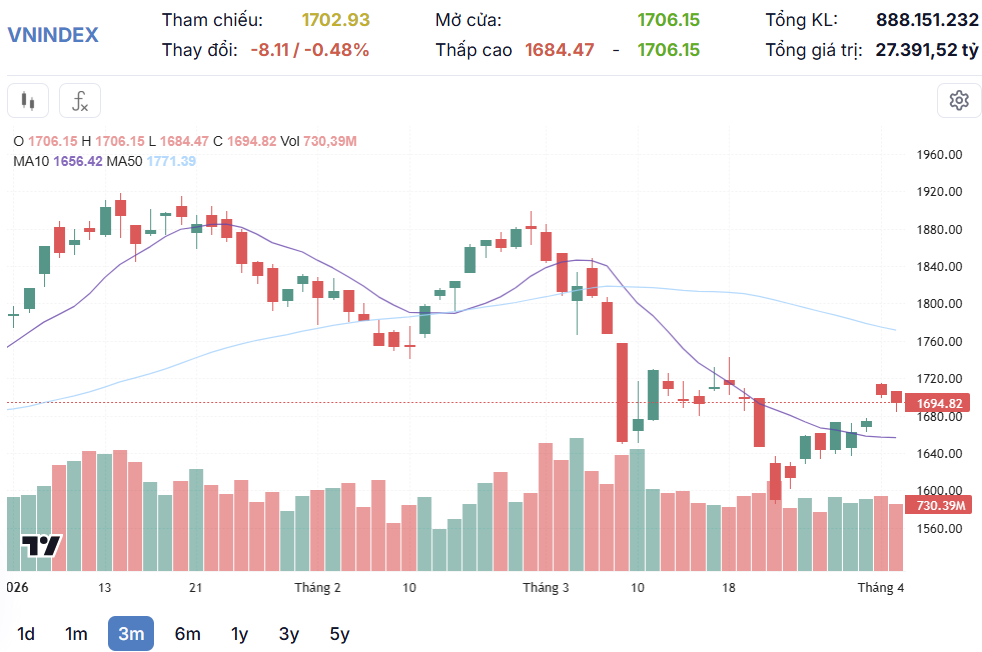Click the TradingView logo on chart
Screen dimensions: 982x652
click(x=42, y=546)
